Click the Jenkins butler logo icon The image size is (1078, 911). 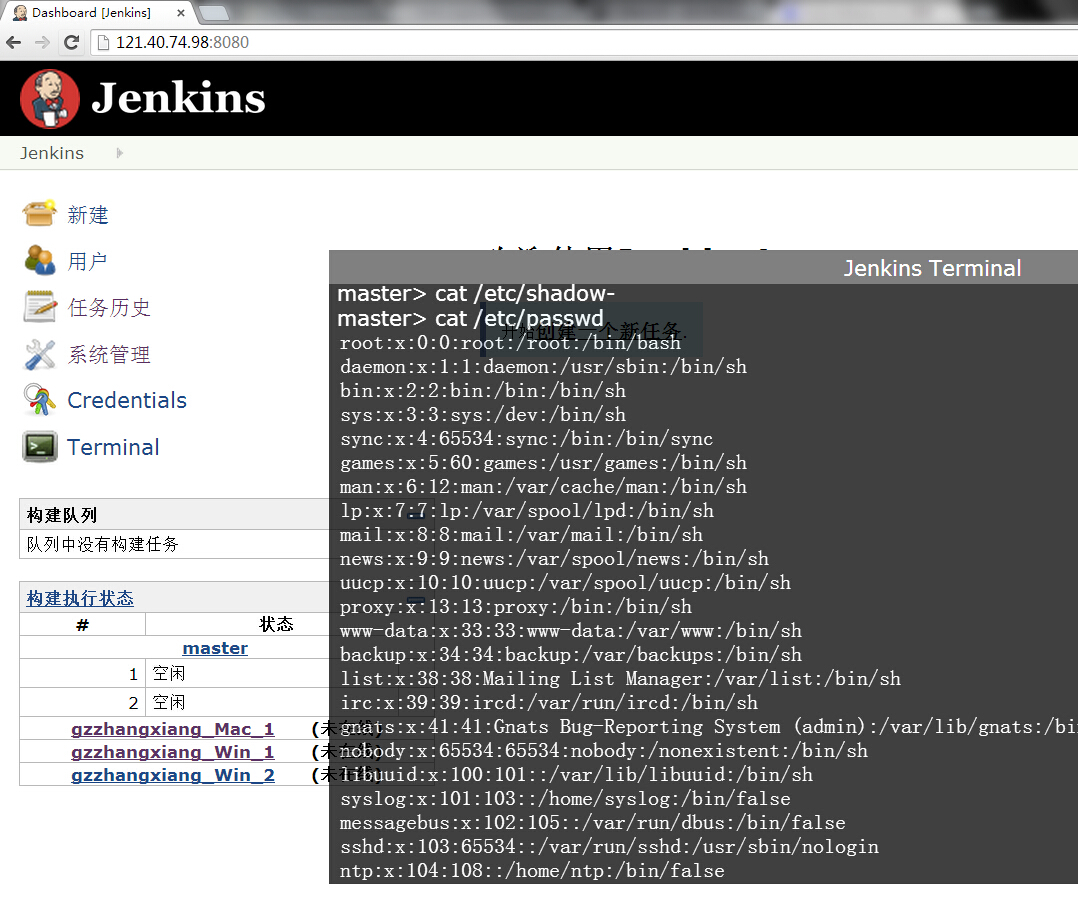[50, 99]
